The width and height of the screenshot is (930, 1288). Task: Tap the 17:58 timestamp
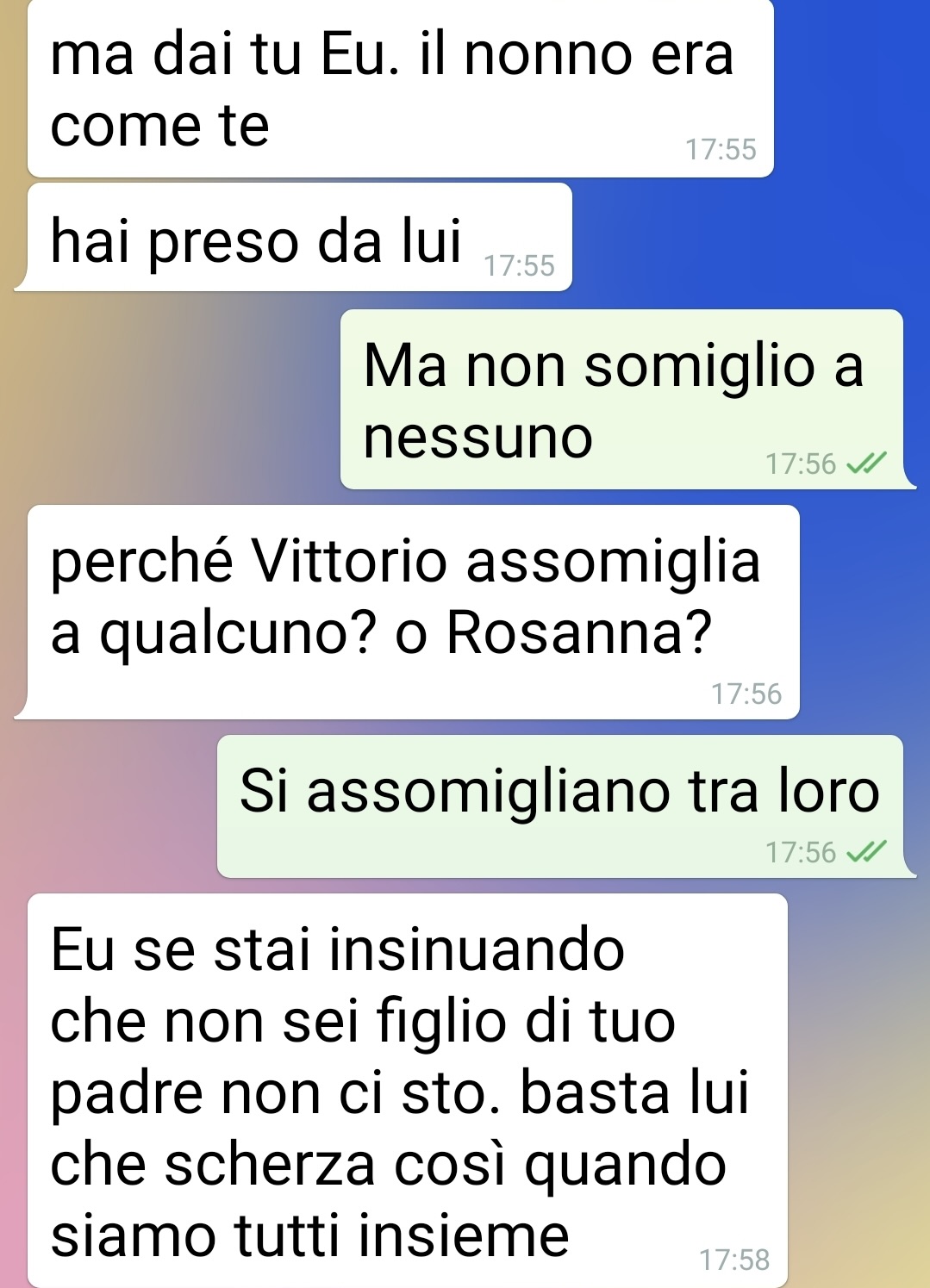[734, 1260]
